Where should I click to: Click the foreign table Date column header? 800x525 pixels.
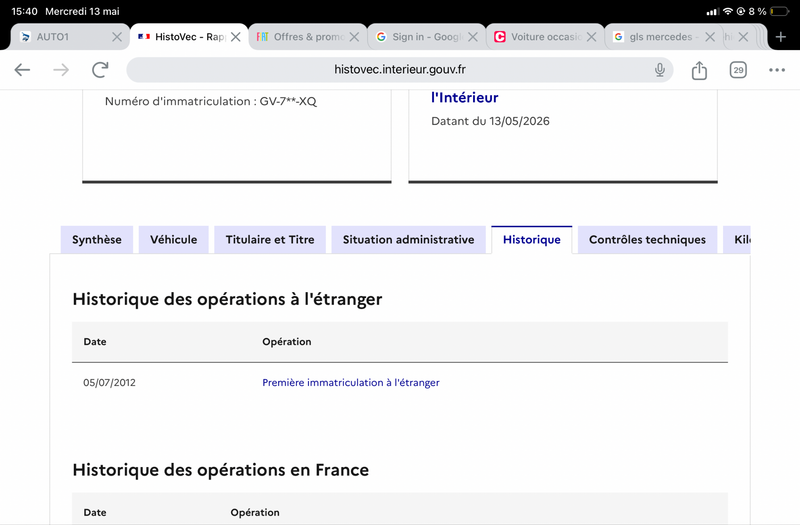point(95,342)
